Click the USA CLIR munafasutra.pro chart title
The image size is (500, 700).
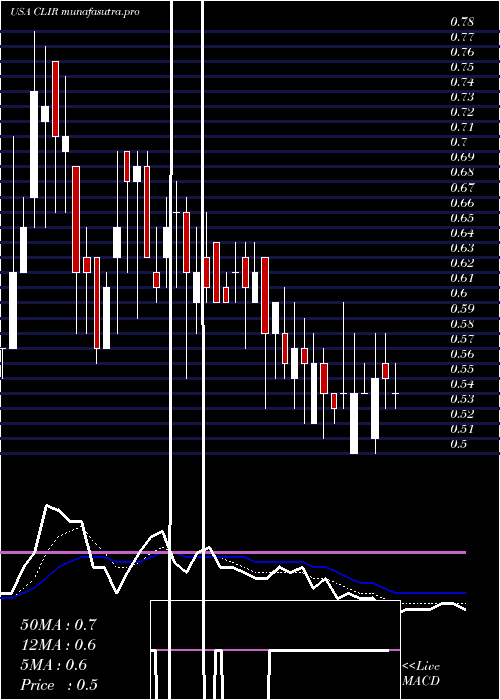[75, 12]
